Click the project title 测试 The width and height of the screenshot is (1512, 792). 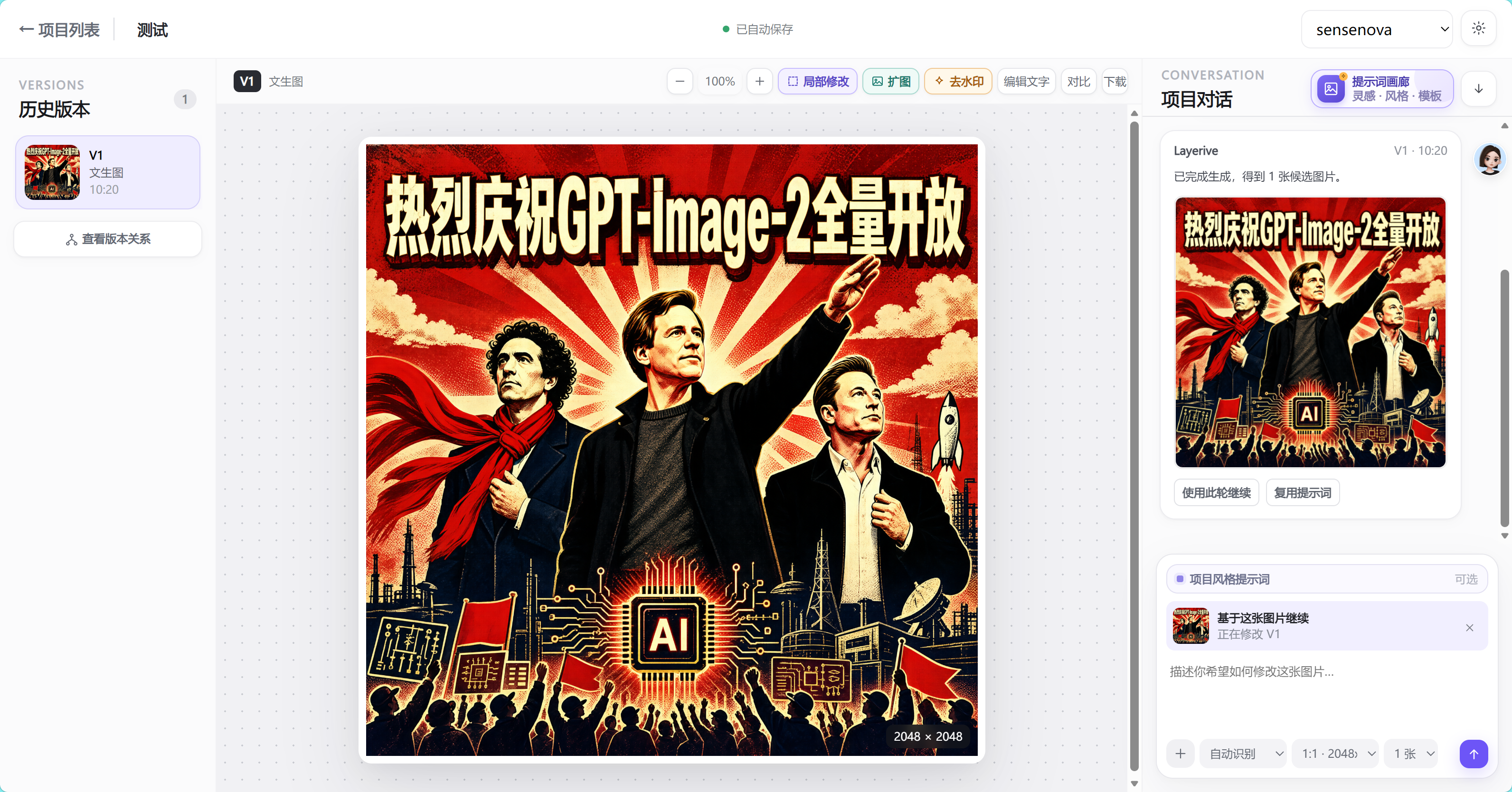coord(152,29)
